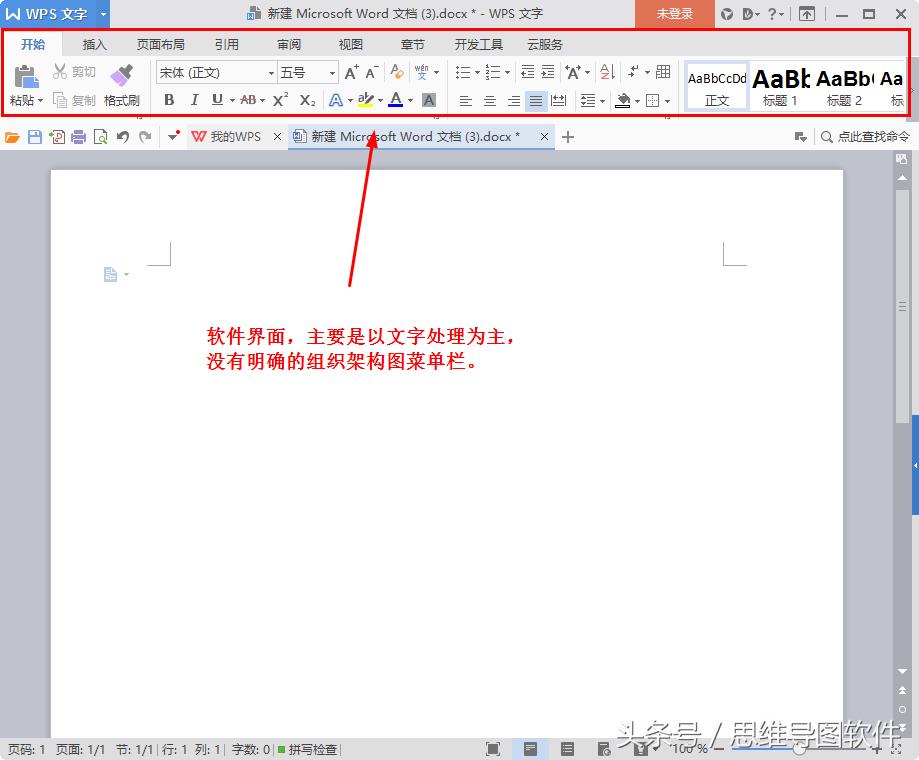Click the Undo arrow icon

click(x=122, y=136)
